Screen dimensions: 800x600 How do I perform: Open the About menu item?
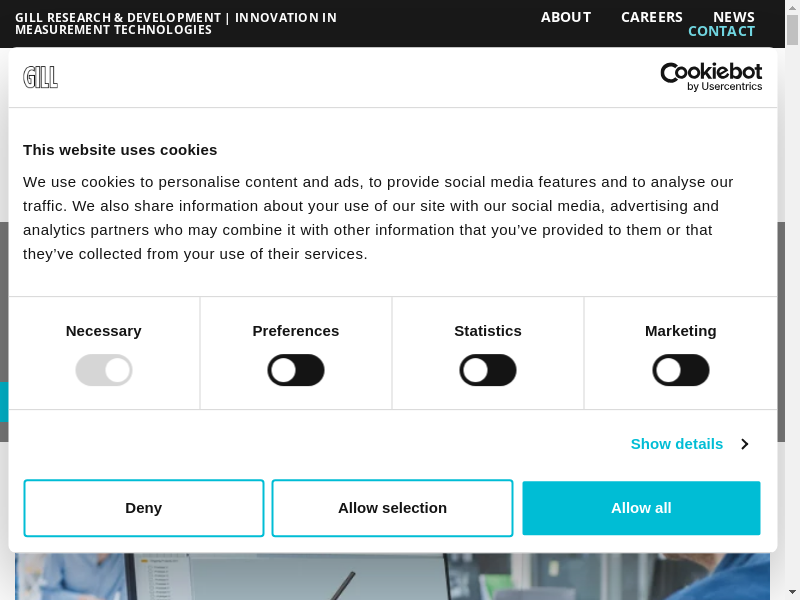click(566, 17)
